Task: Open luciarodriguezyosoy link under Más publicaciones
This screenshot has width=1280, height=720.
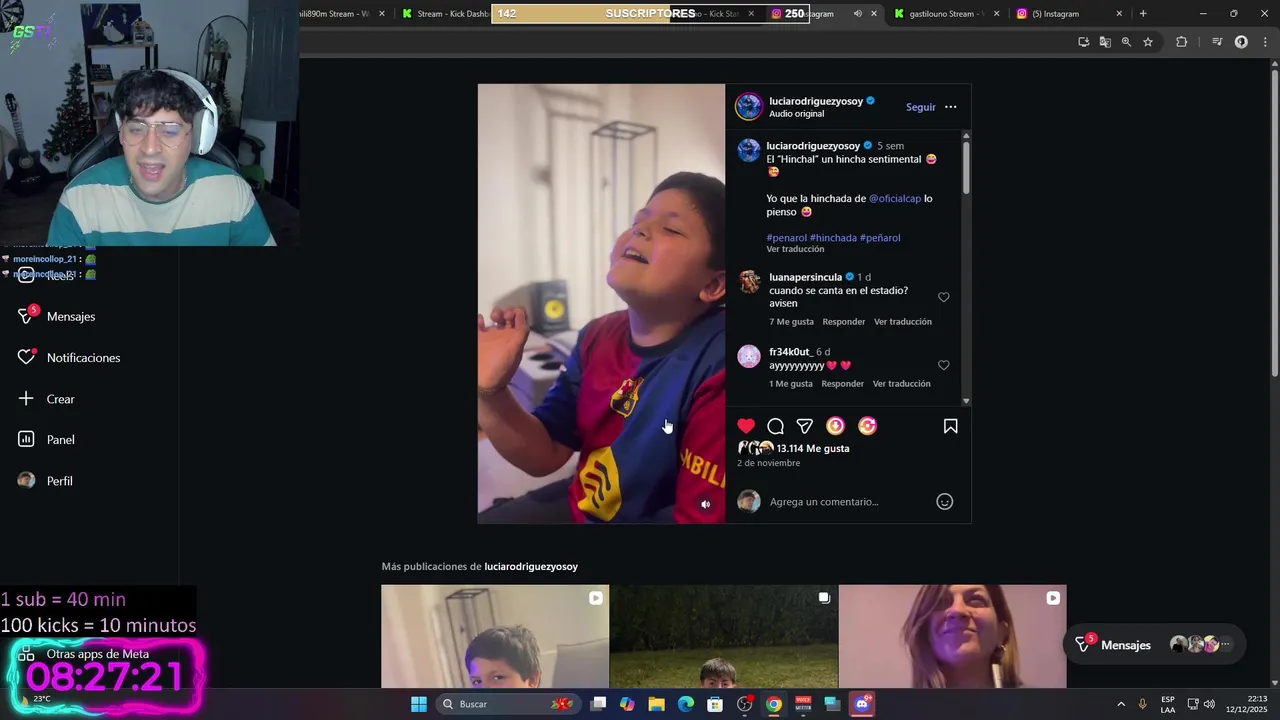Action: click(x=531, y=567)
